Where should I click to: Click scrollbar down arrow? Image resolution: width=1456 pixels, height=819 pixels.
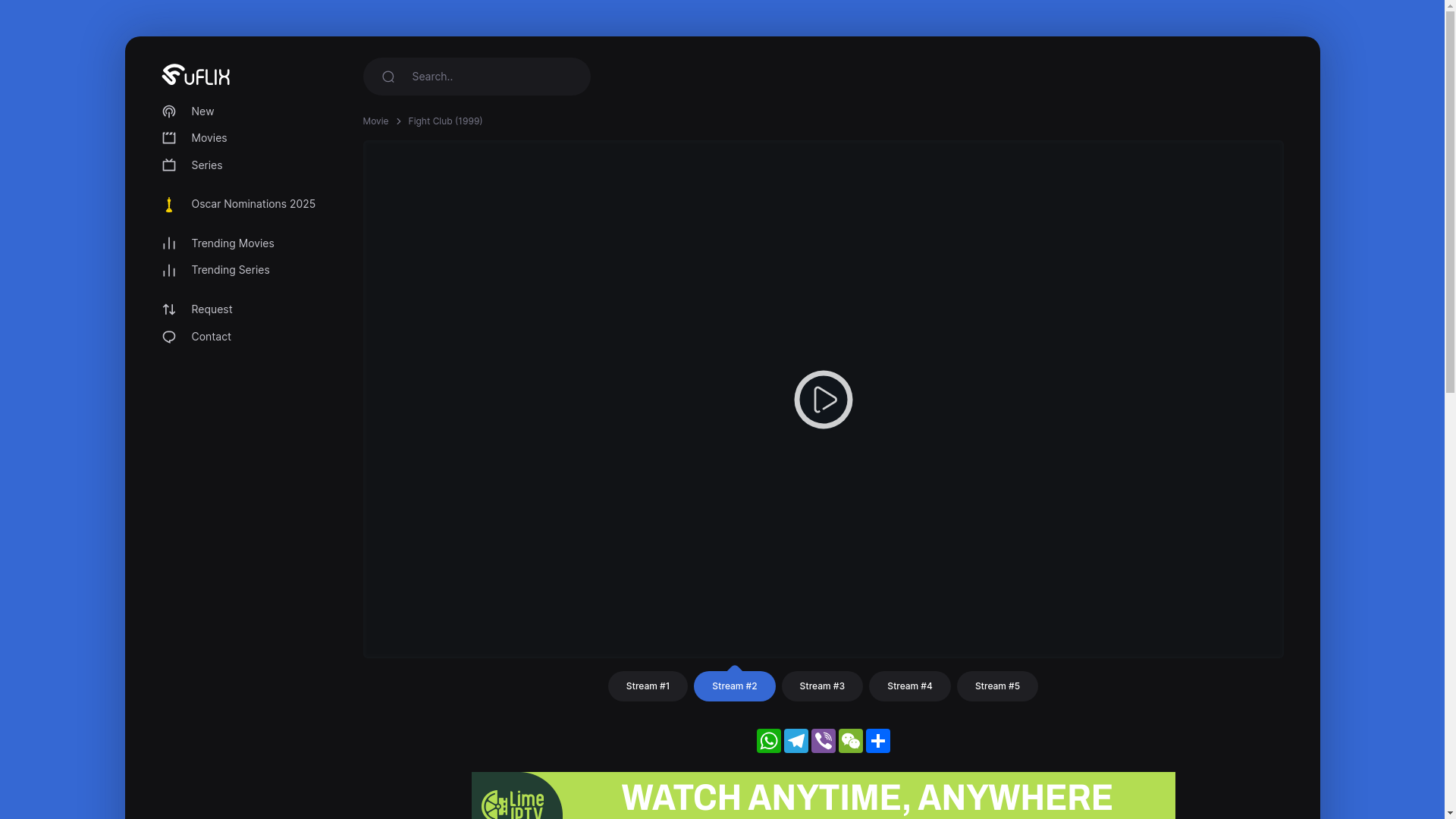[x=1450, y=813]
